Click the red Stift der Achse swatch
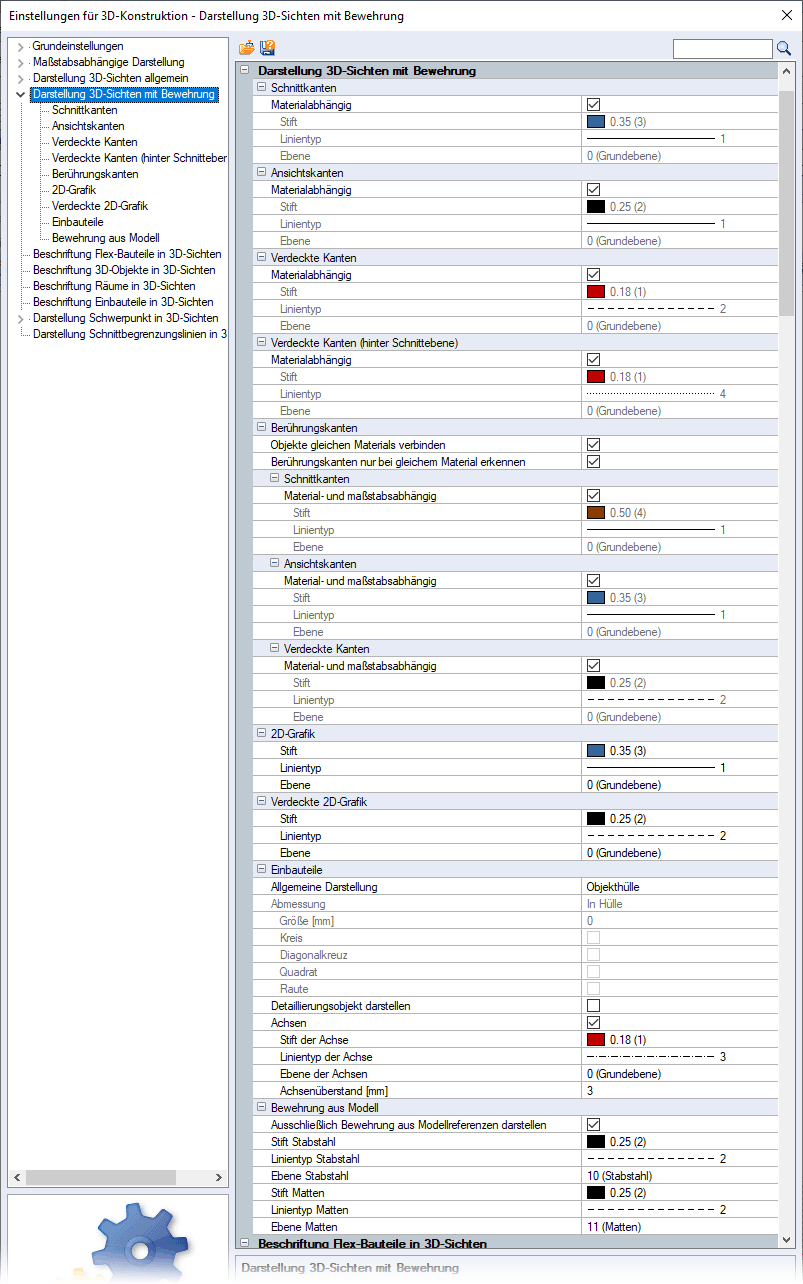The height and width of the screenshot is (1284, 803). click(596, 1040)
